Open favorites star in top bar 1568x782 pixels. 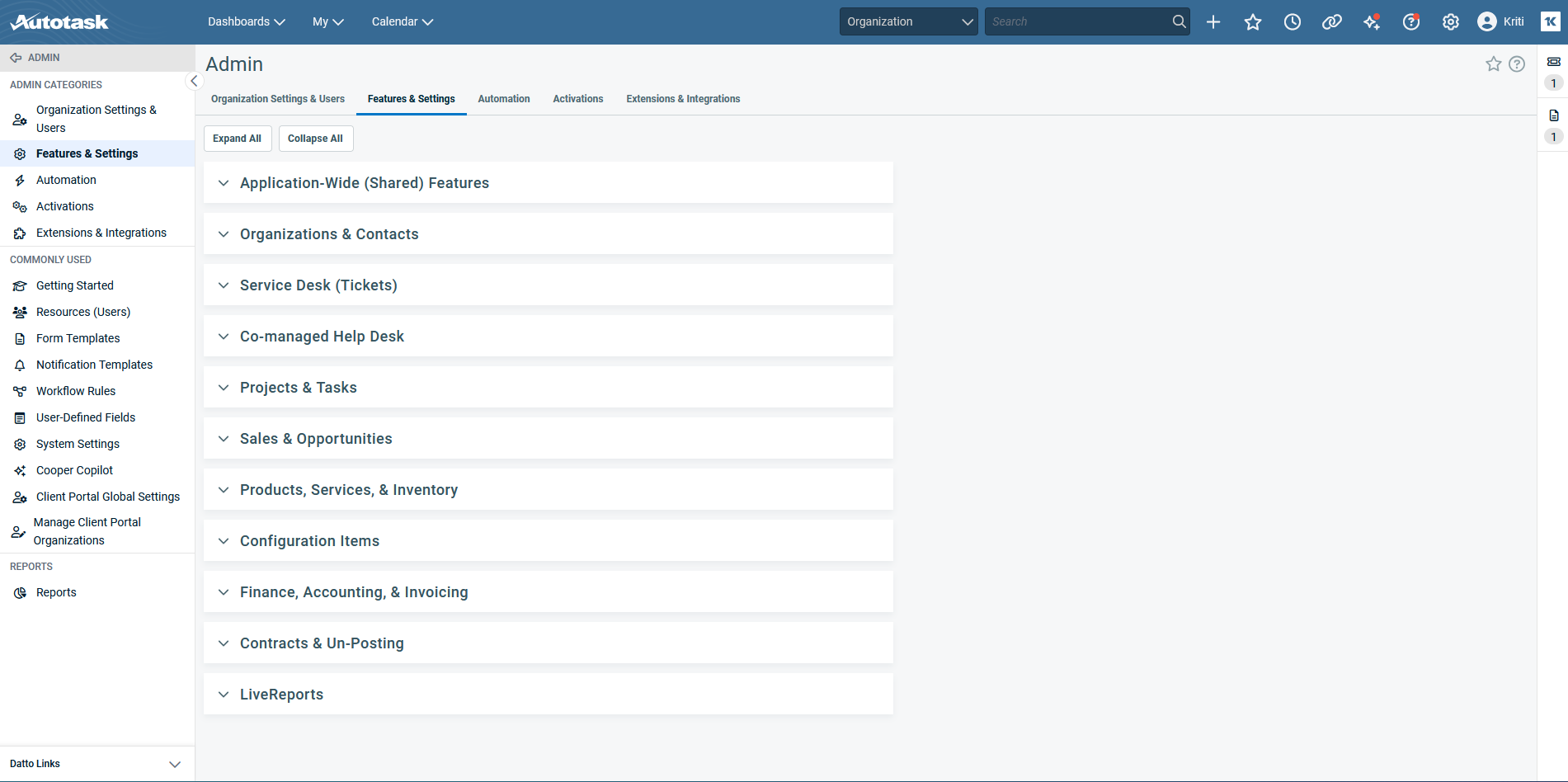click(1253, 22)
